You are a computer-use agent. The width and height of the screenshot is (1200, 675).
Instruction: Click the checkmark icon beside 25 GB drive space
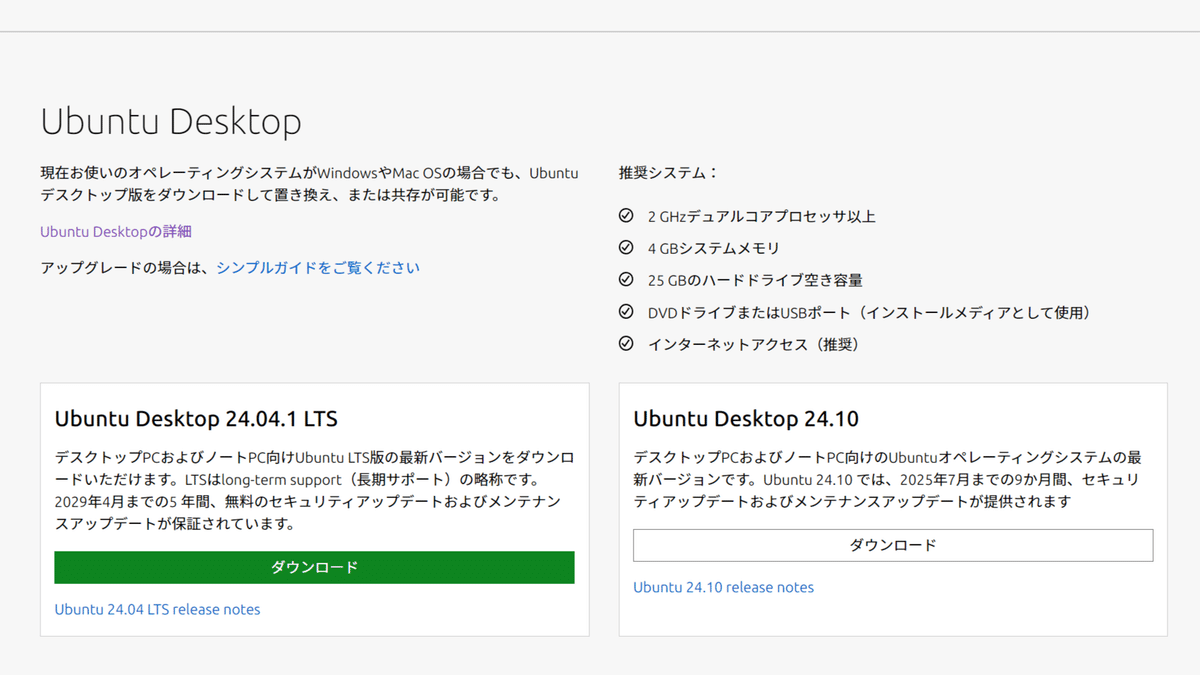(624, 280)
